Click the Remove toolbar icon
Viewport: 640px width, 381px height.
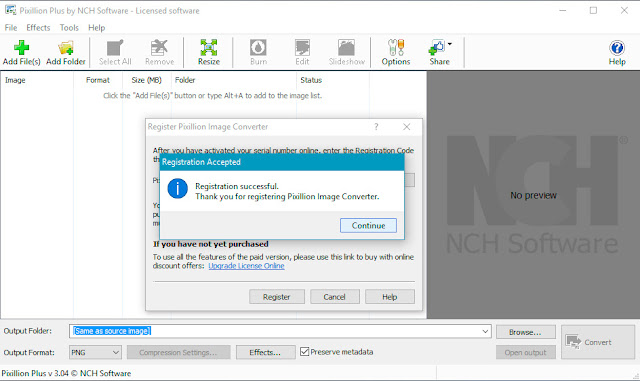tap(159, 53)
